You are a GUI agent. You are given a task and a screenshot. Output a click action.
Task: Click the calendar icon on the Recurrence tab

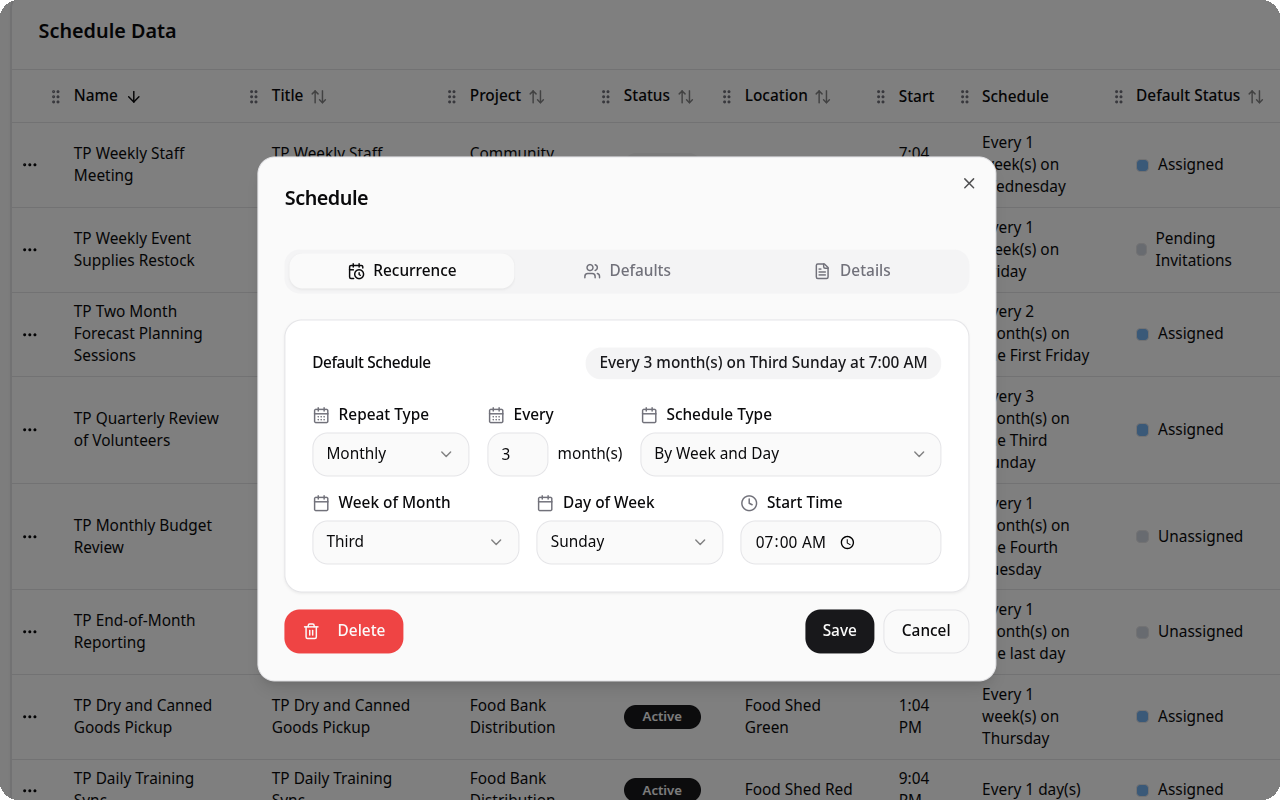click(x=355, y=270)
